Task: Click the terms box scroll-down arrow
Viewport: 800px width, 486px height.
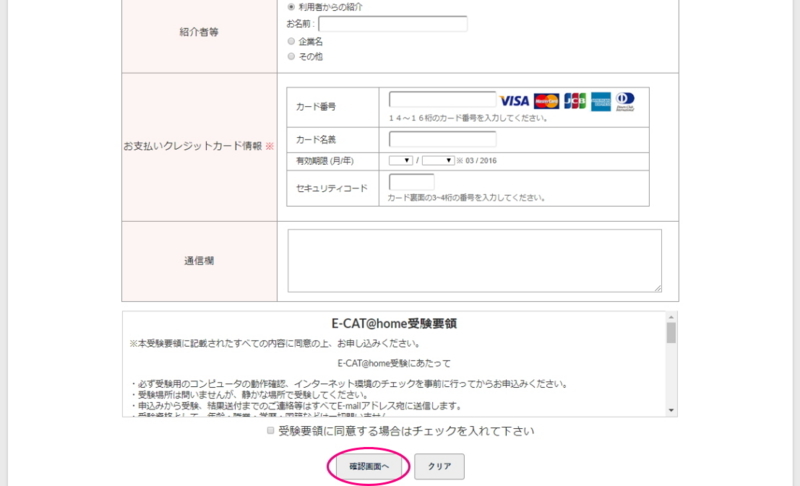Action: (671, 410)
